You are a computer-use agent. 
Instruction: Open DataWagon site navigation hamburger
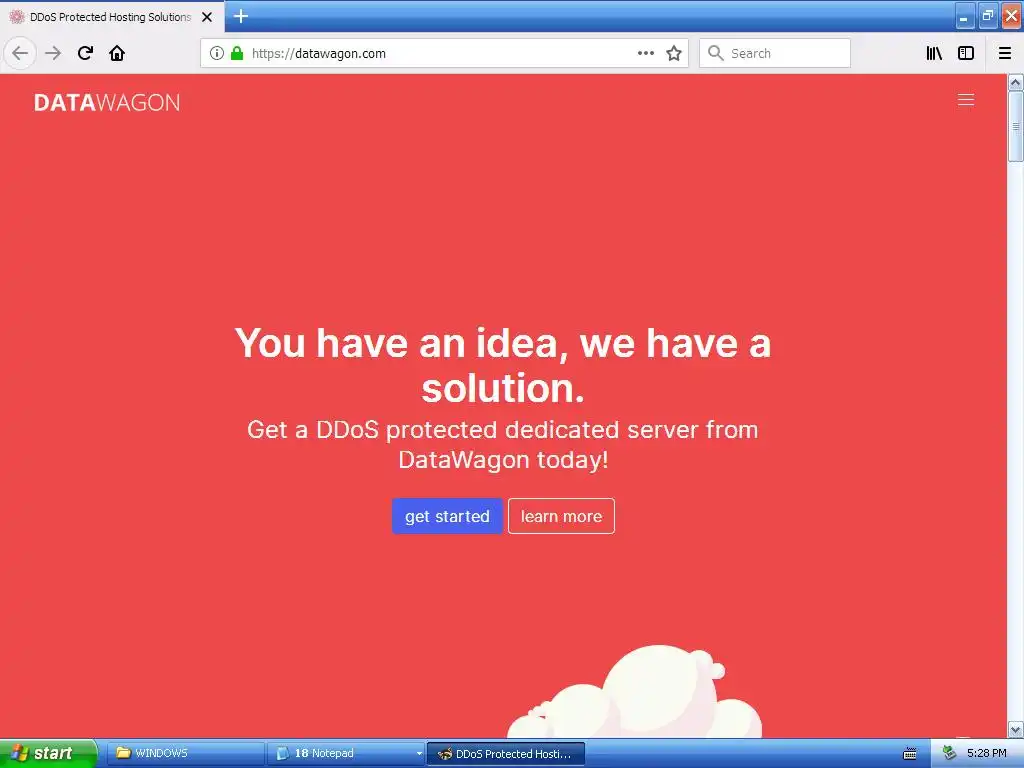pyautogui.click(x=966, y=99)
